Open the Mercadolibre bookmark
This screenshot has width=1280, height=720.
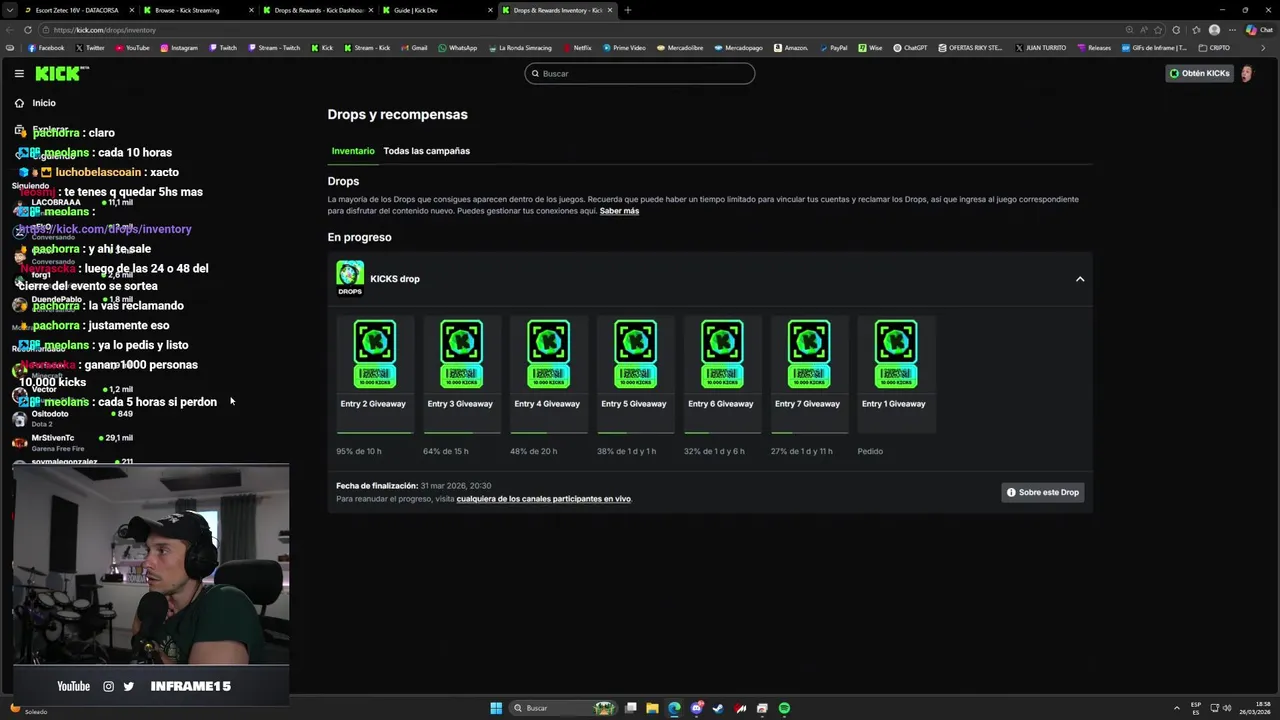click(x=680, y=47)
